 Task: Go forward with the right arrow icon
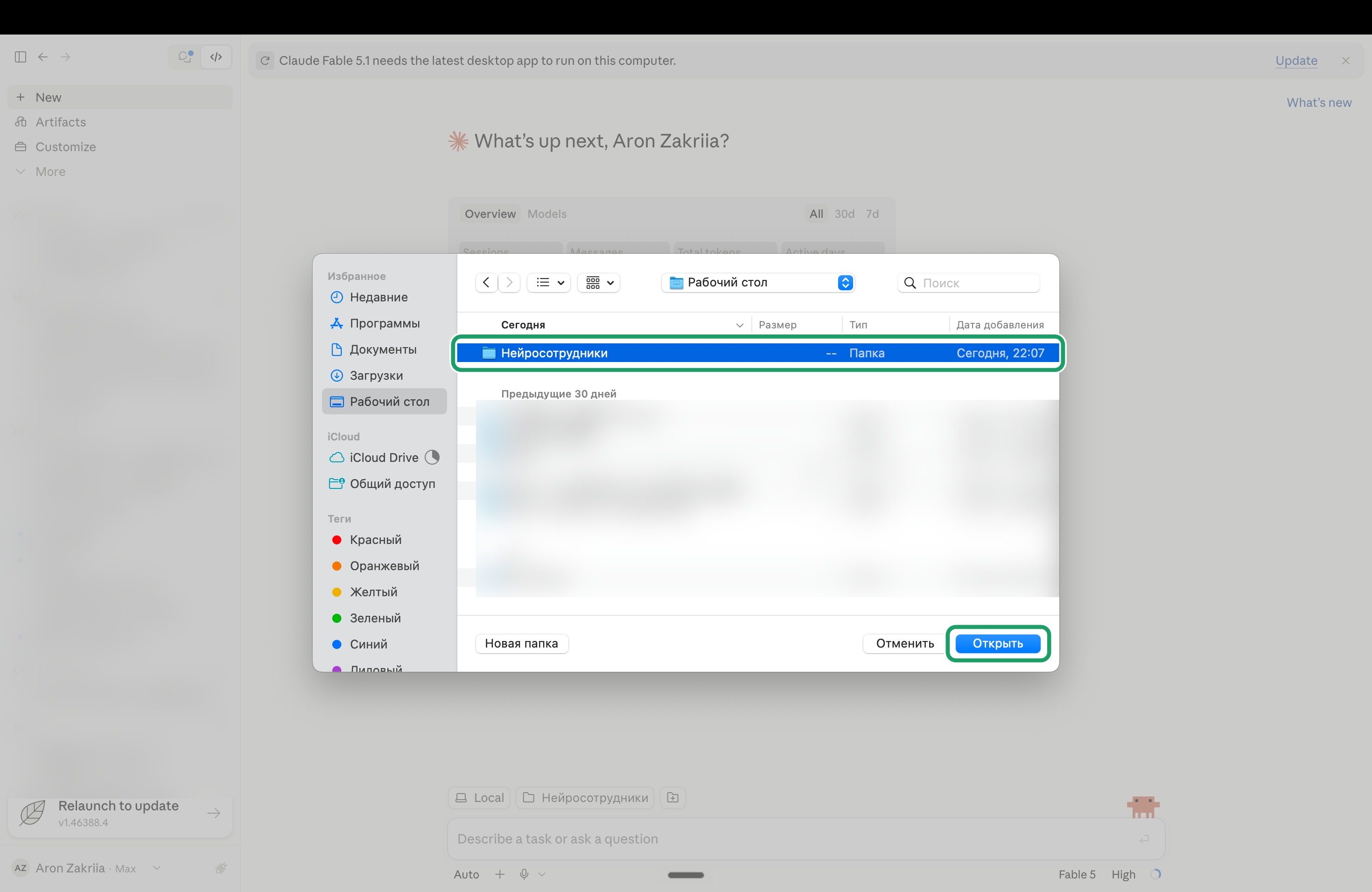pos(65,56)
